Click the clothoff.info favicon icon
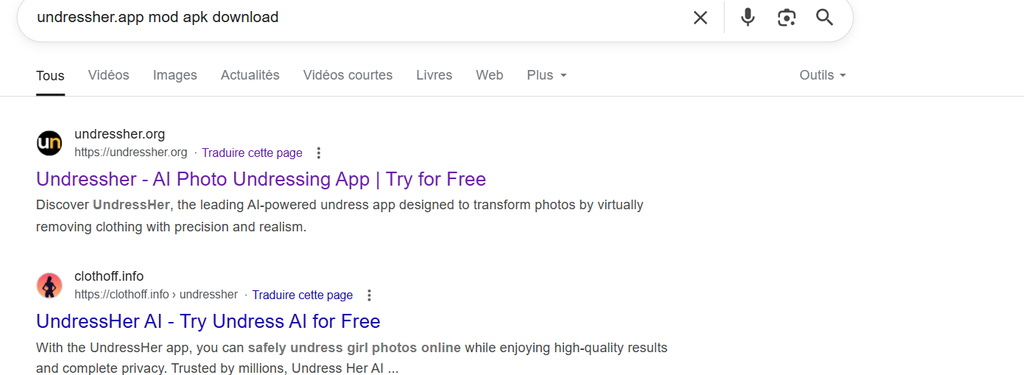Viewport: 1024px width, 375px height. pos(49,285)
